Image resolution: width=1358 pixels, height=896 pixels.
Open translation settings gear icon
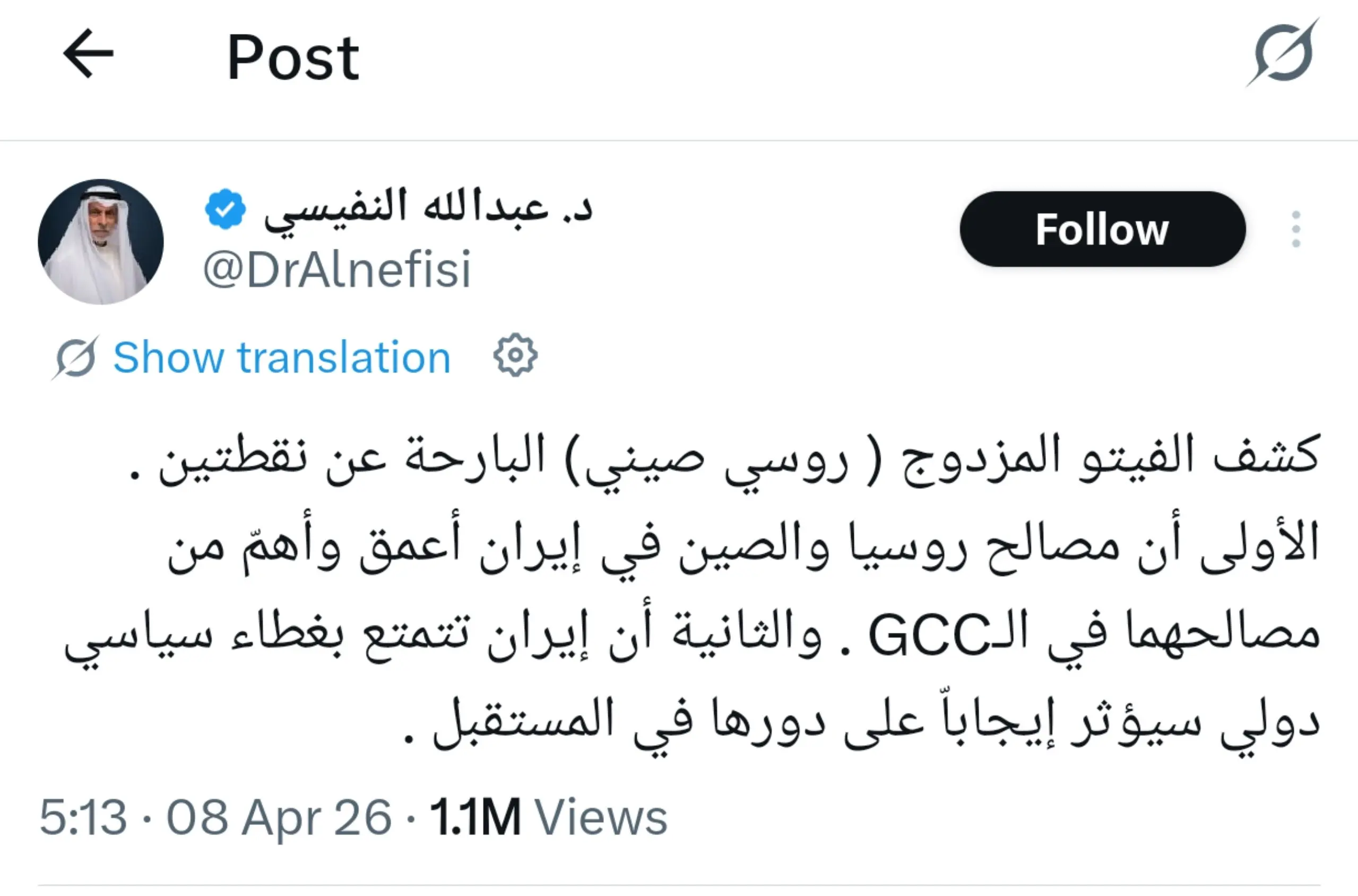point(515,355)
